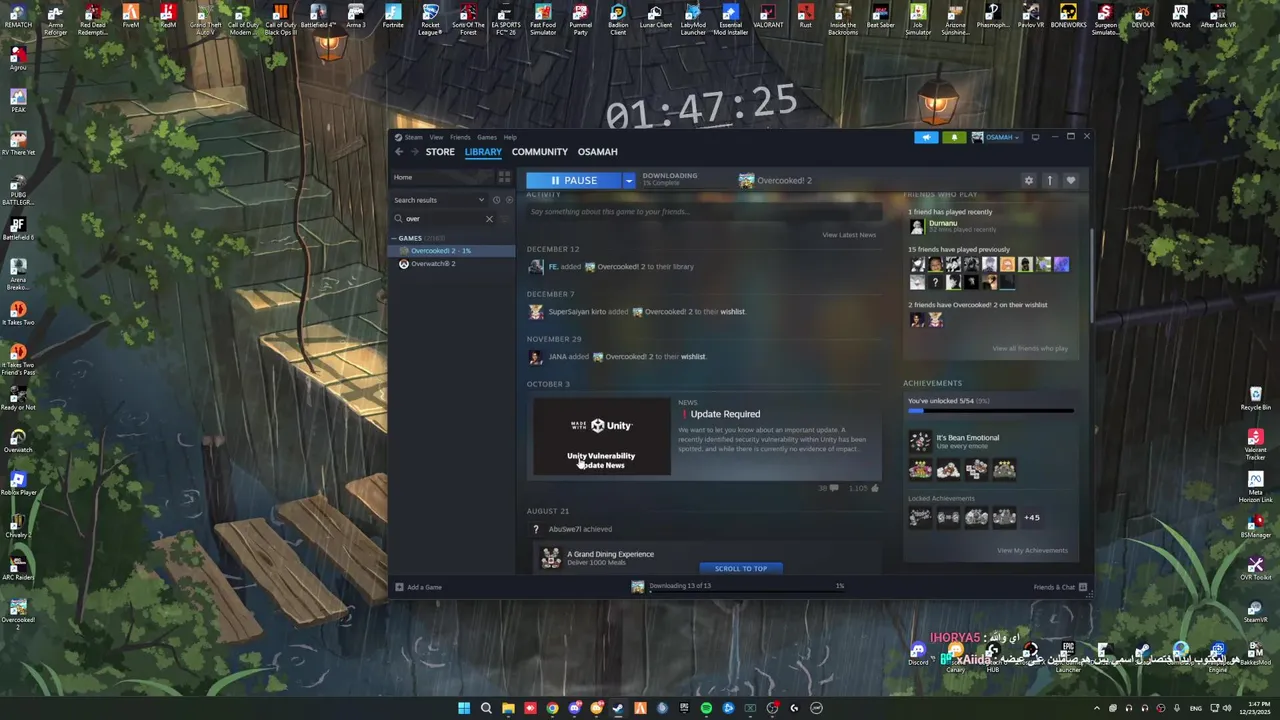Open dropdown arrow beside Pause button
The image size is (1280, 720).
click(629, 181)
